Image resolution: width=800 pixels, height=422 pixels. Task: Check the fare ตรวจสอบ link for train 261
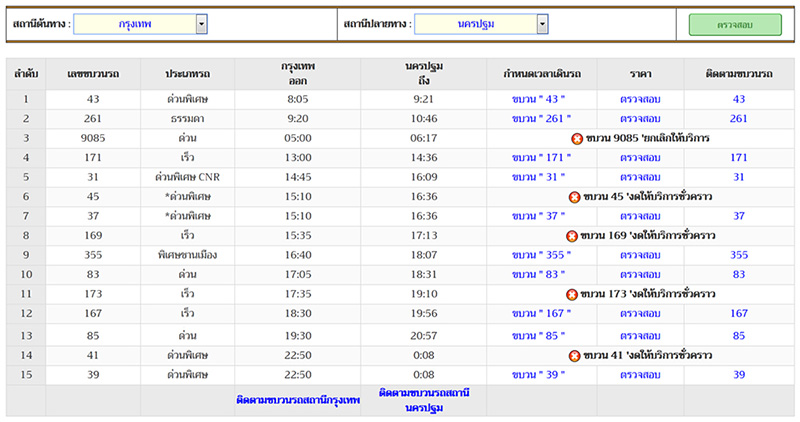tap(641, 119)
